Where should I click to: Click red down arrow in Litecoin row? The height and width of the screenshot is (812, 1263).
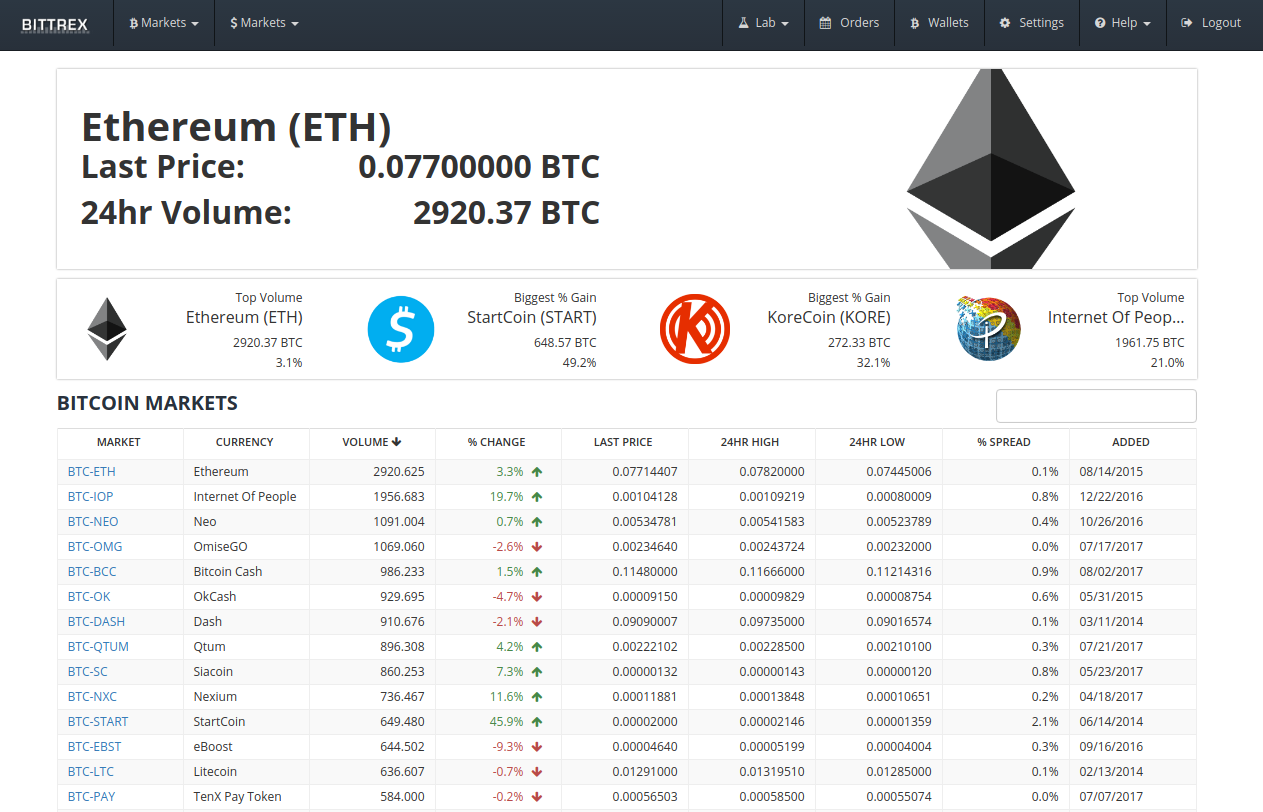(x=537, y=772)
